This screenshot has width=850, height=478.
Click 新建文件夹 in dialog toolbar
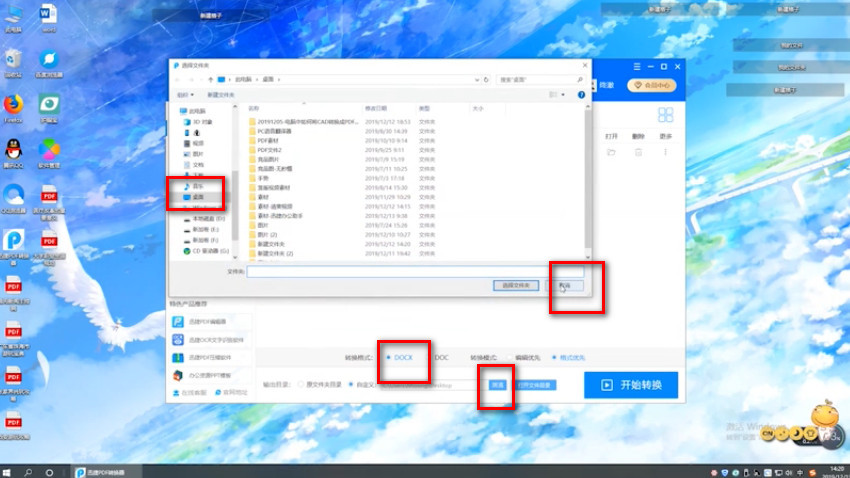(221, 95)
